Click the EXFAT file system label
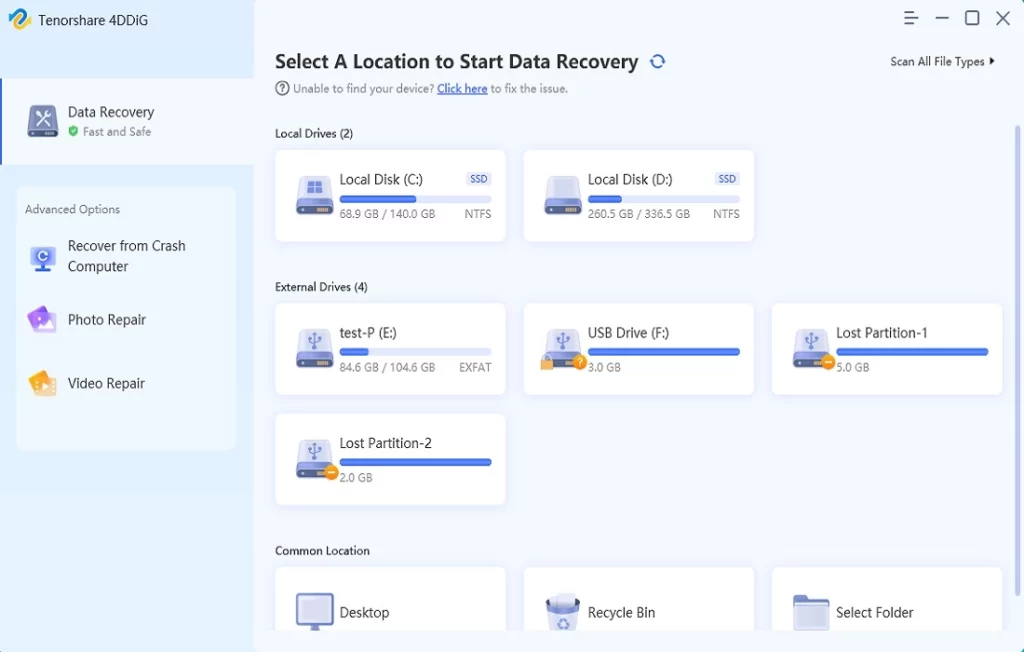The width and height of the screenshot is (1024, 652). click(475, 368)
